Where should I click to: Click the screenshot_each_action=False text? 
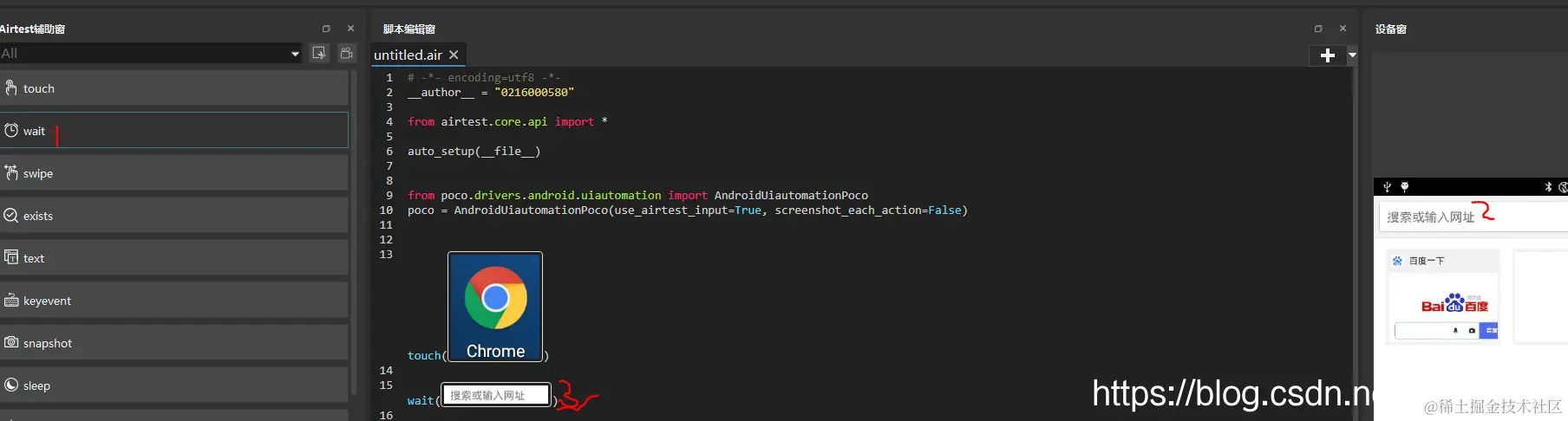pos(868,210)
